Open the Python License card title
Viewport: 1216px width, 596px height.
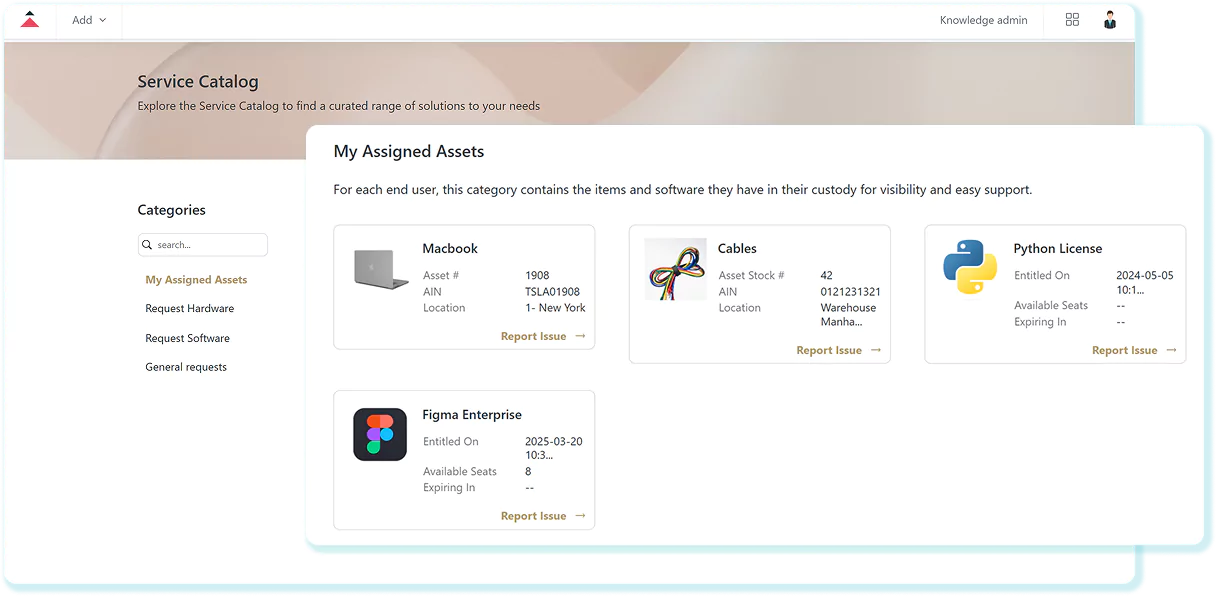1058,248
